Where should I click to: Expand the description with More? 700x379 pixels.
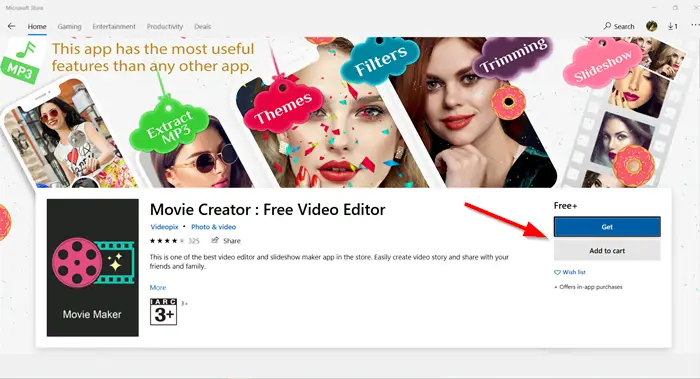click(158, 287)
